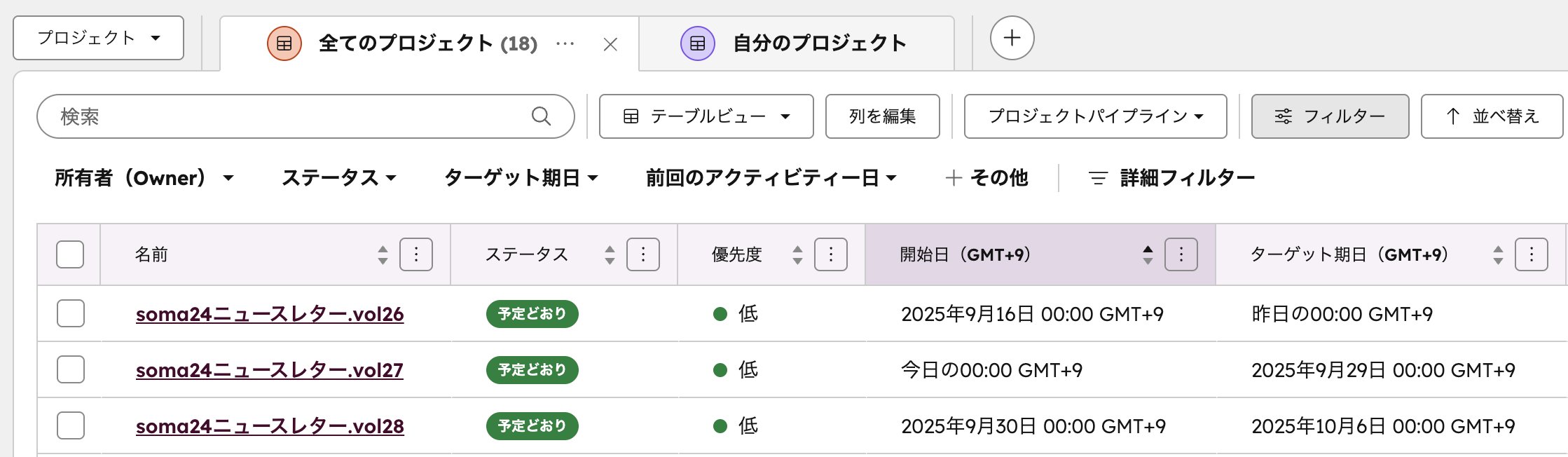Switch to the 自分のプロジェクト tab

point(797,43)
